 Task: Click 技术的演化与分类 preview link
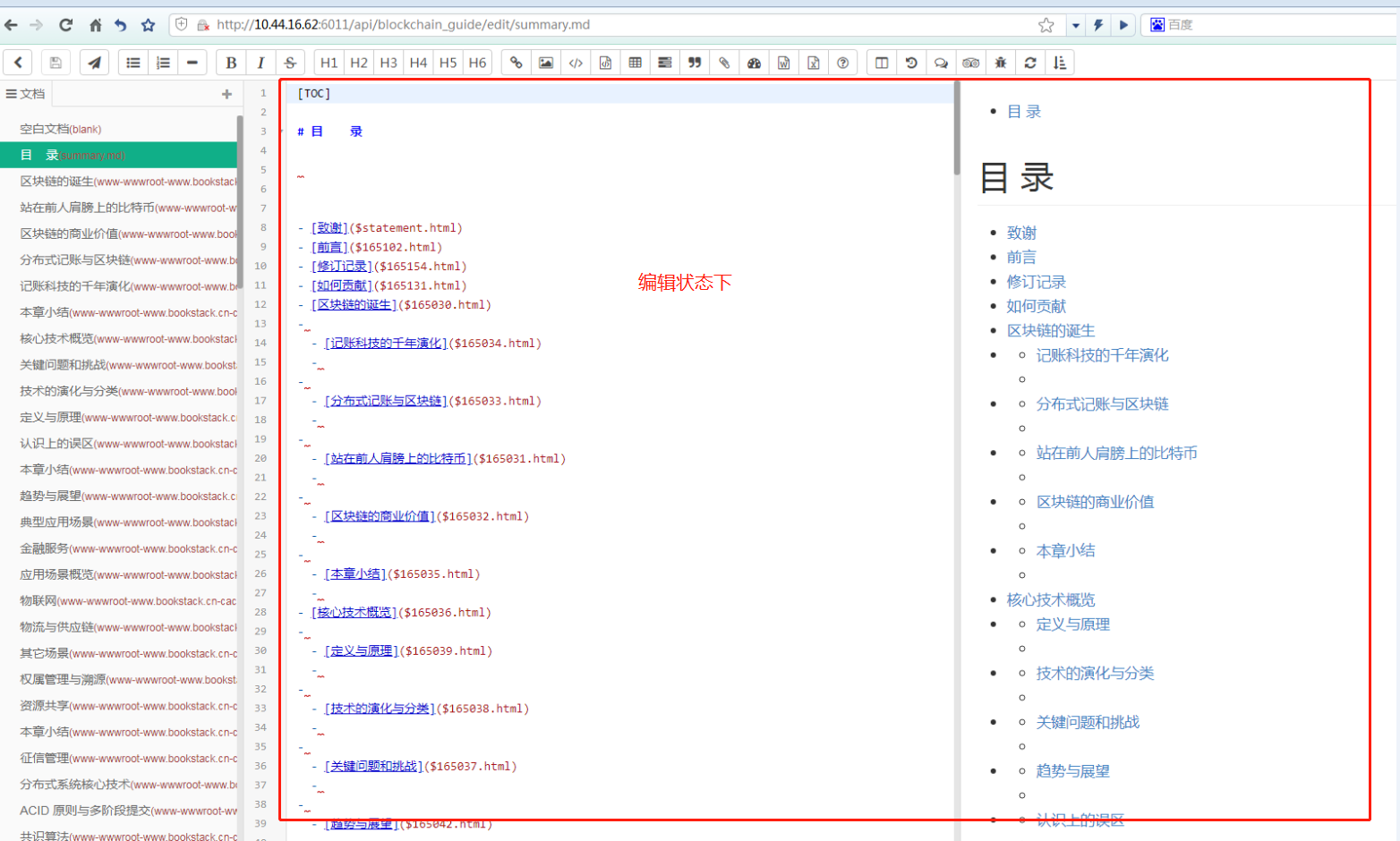[x=1096, y=673]
